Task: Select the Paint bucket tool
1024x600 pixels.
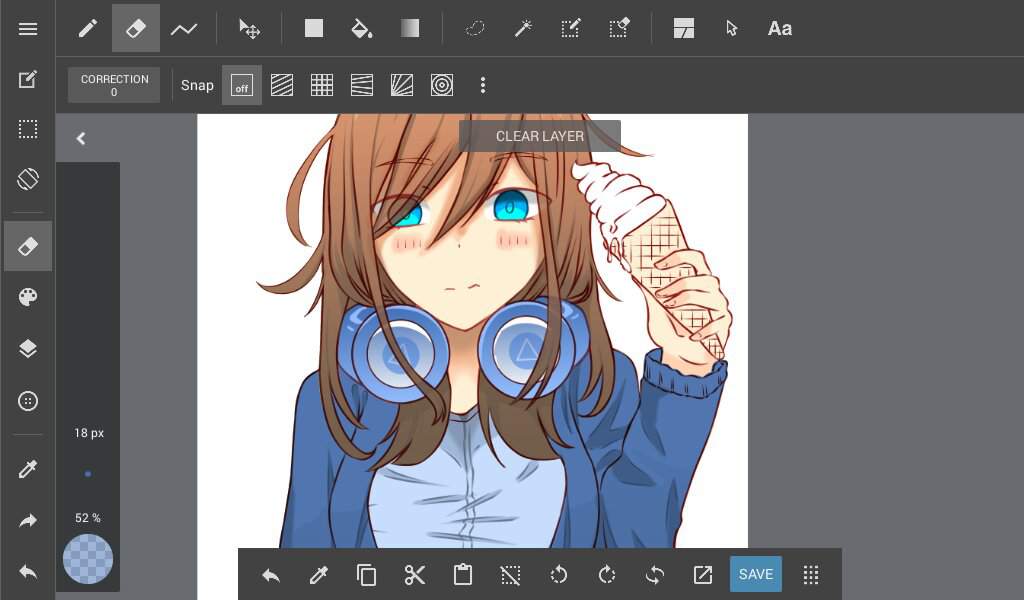Action: pyautogui.click(x=361, y=29)
